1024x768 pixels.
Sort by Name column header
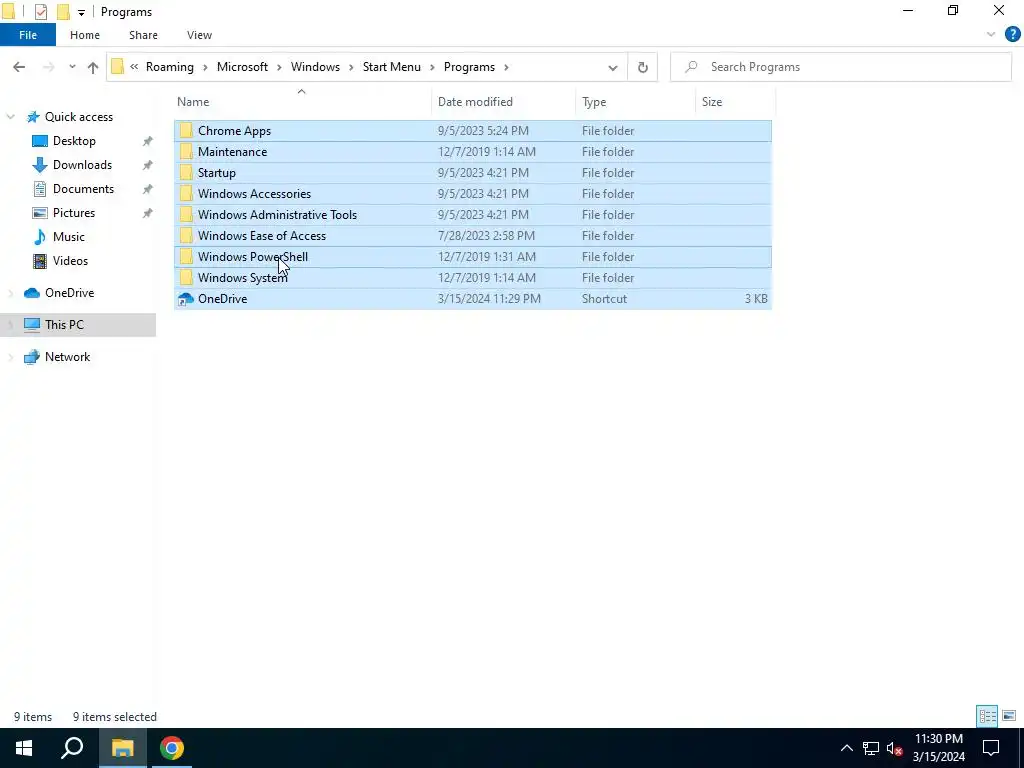coord(193,102)
